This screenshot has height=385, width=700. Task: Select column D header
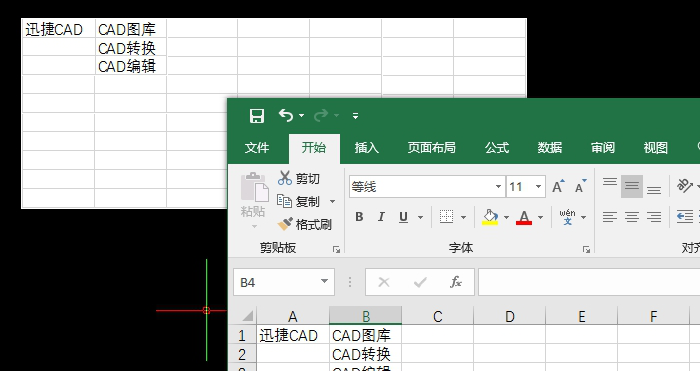510,316
